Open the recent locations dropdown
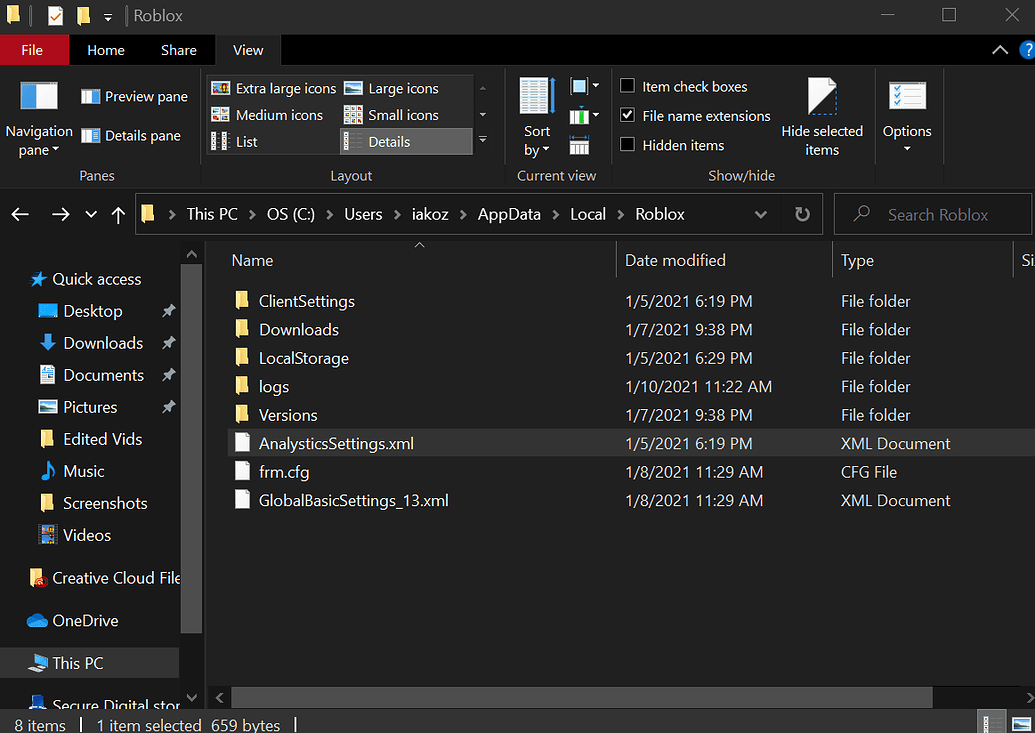 (91, 214)
